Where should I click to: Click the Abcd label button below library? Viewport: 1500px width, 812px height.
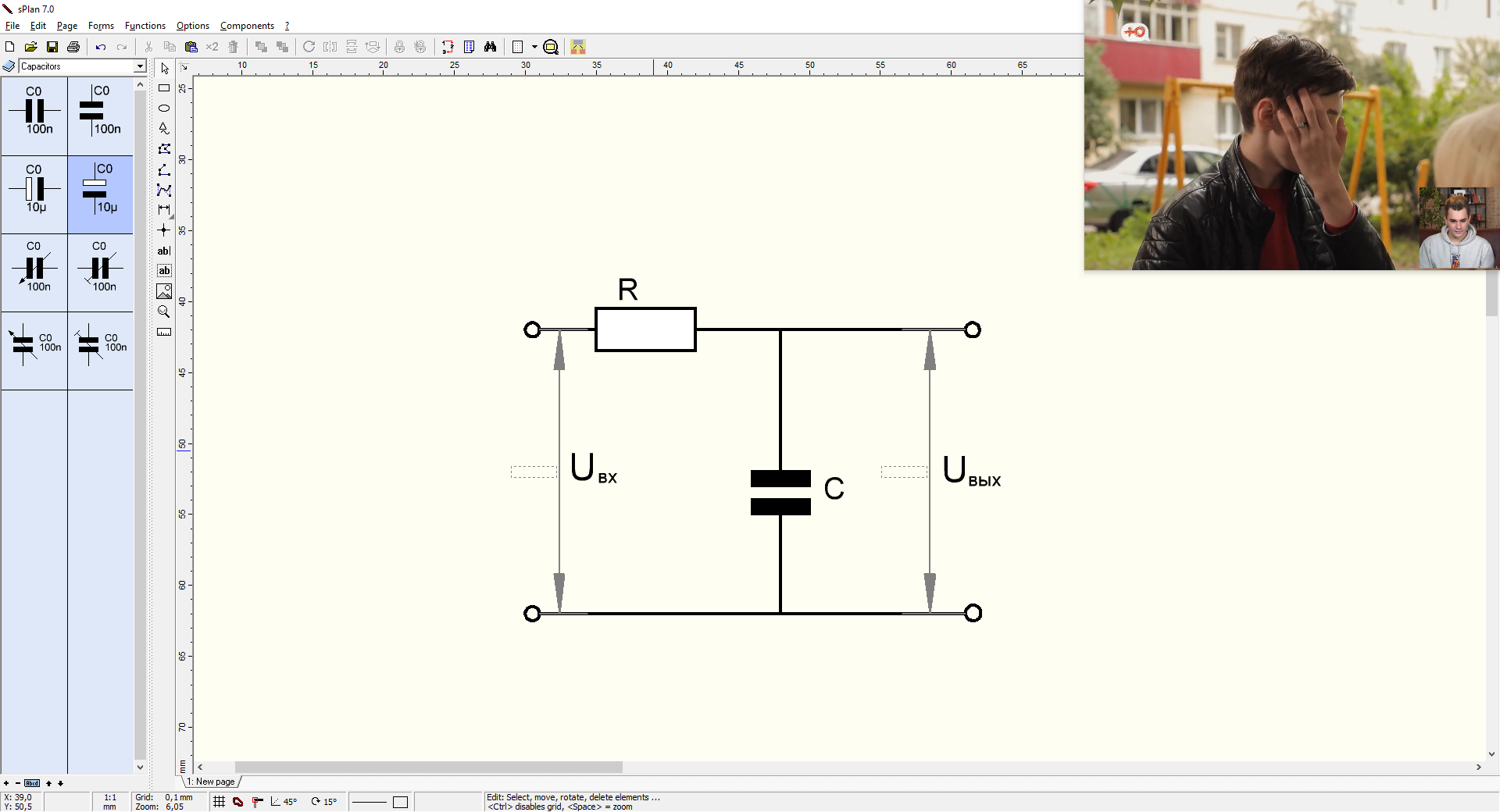tap(32, 783)
